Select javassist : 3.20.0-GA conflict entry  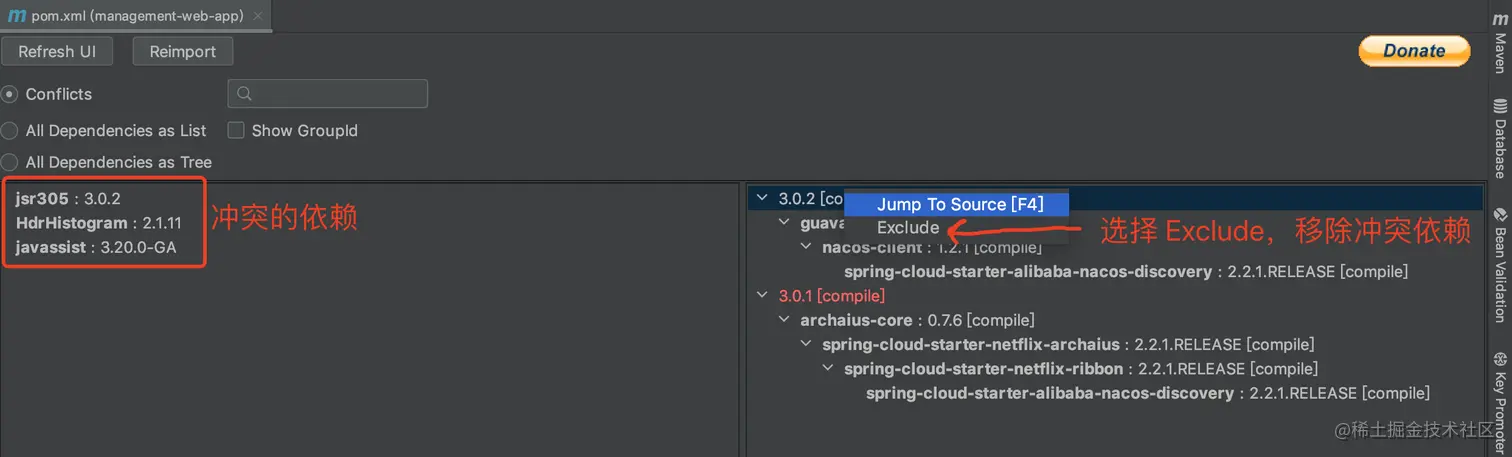pos(96,247)
